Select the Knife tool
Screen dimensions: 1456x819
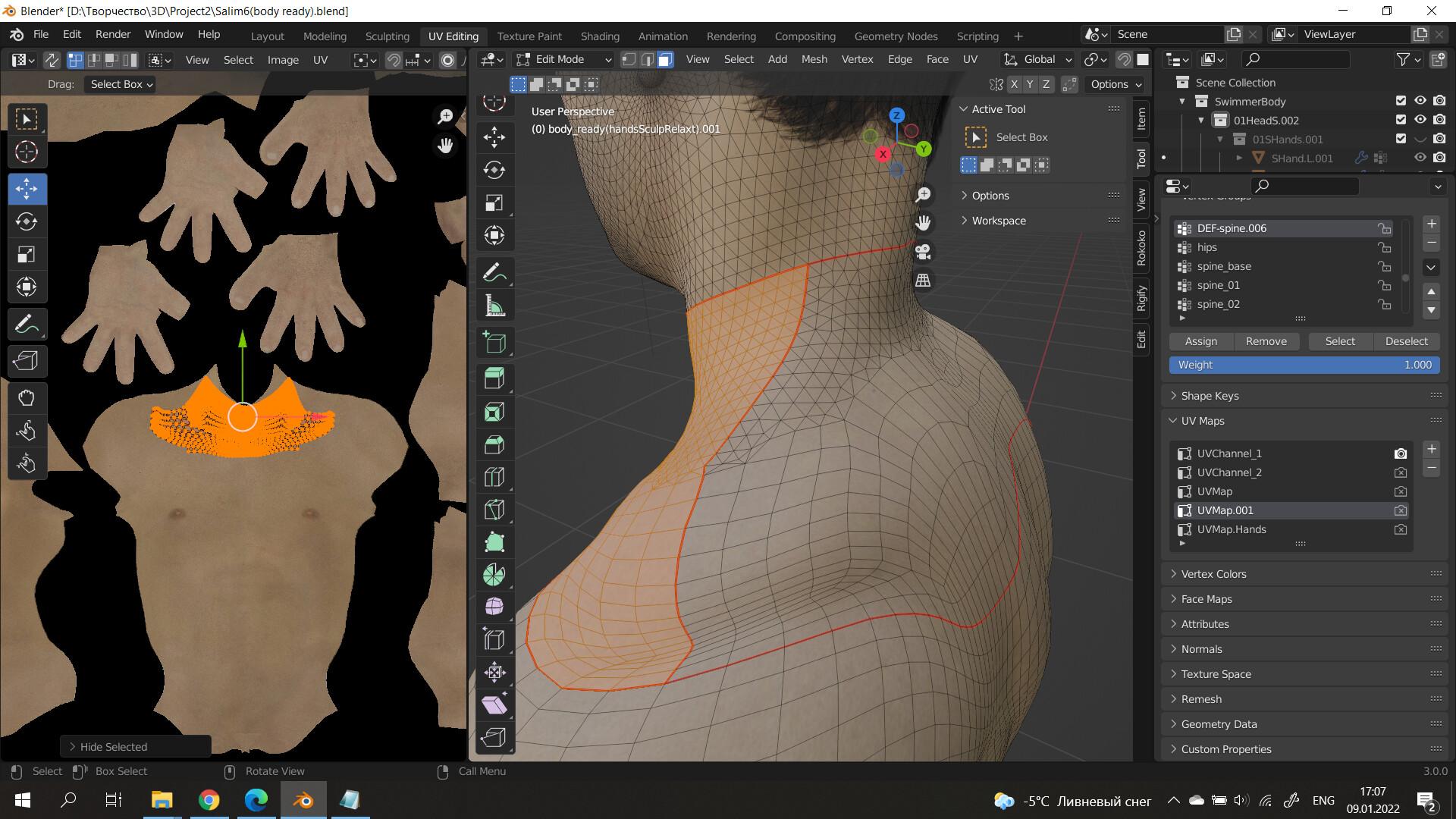pos(494,510)
